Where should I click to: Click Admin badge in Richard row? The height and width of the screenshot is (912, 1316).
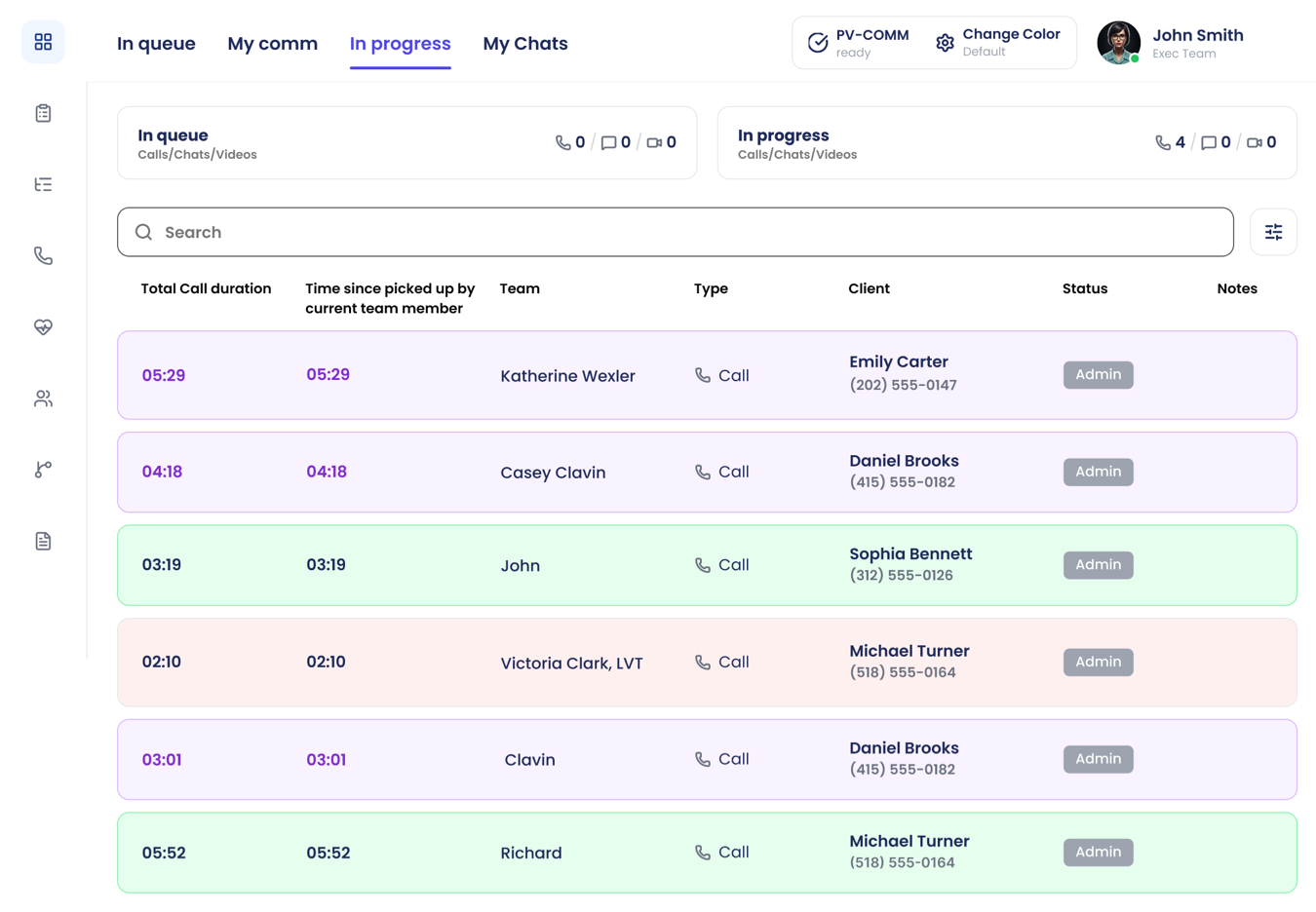[1098, 852]
